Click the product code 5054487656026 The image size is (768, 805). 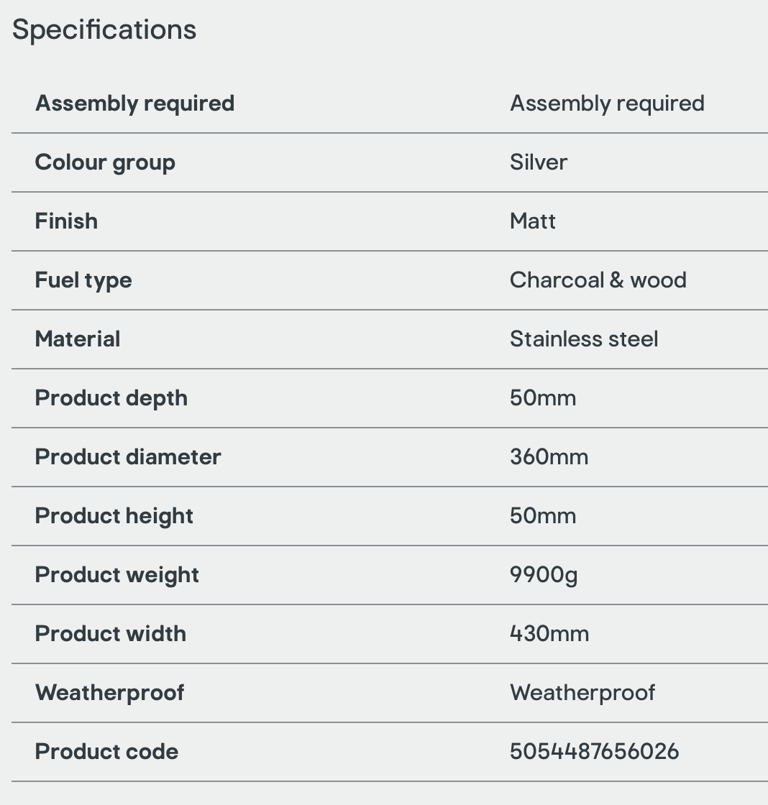pyautogui.click(x=594, y=752)
